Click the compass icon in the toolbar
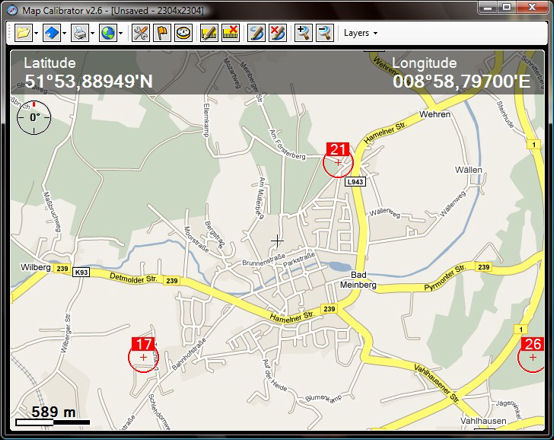The image size is (554, 440). click(183, 33)
